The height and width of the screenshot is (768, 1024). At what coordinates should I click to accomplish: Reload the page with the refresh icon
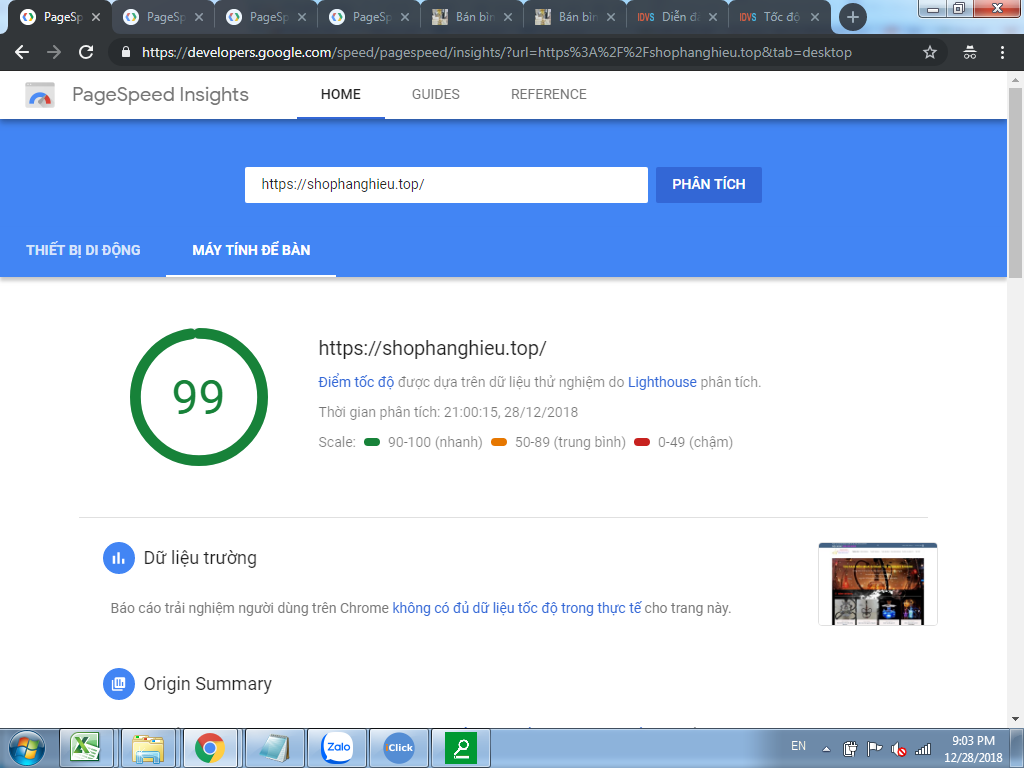point(86,52)
